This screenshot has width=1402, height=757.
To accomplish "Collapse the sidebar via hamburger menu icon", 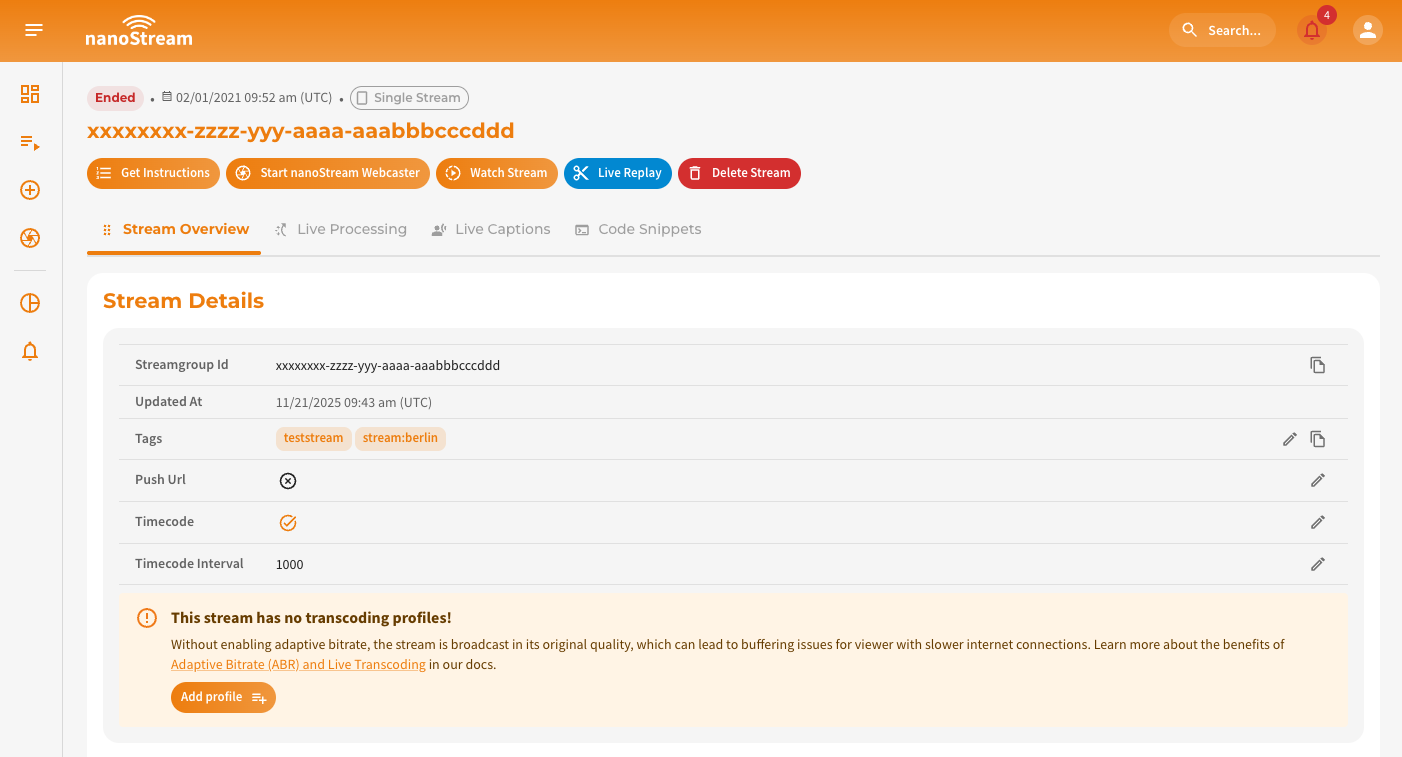I will pos(33,29).
